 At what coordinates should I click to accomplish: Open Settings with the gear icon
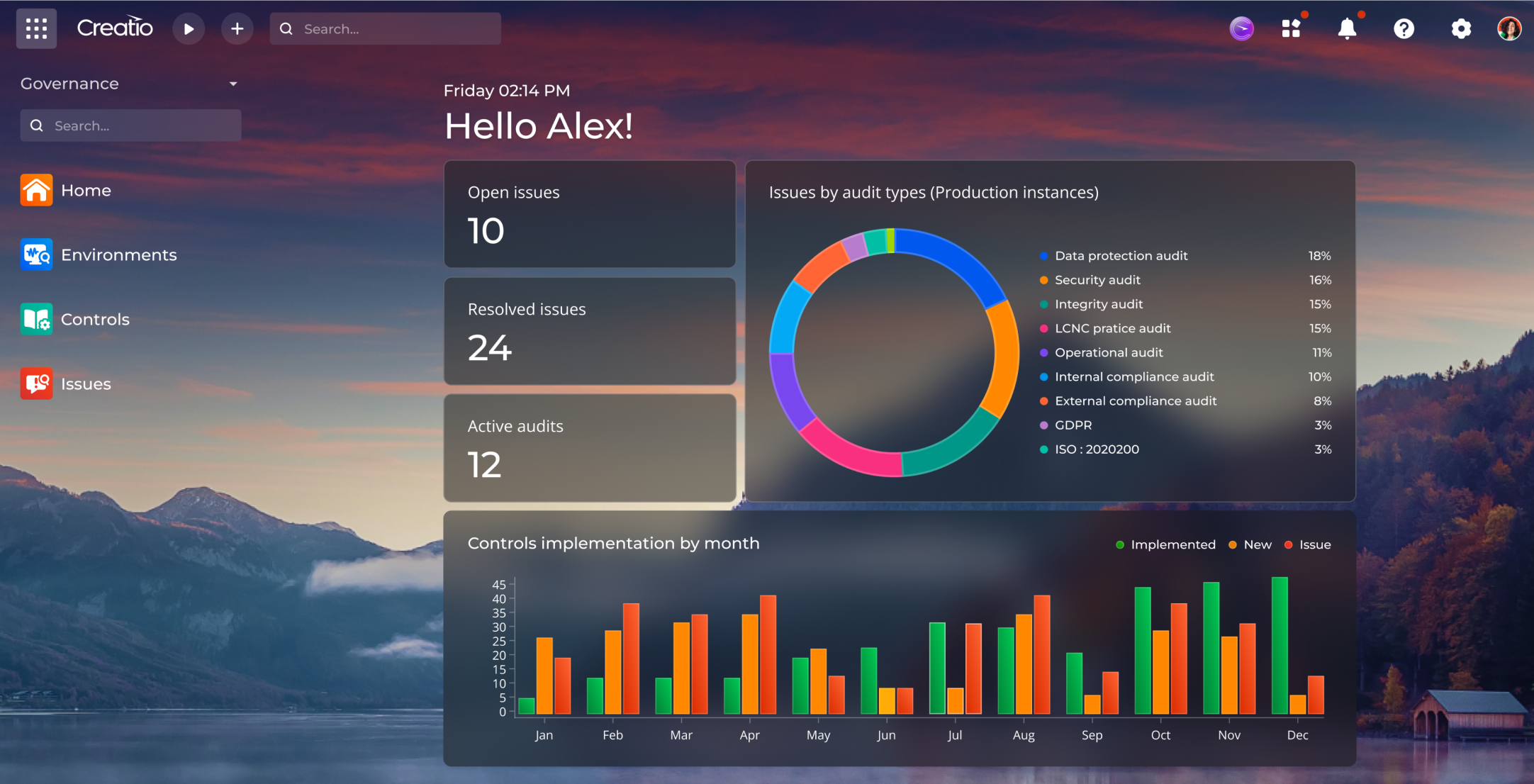(1460, 28)
